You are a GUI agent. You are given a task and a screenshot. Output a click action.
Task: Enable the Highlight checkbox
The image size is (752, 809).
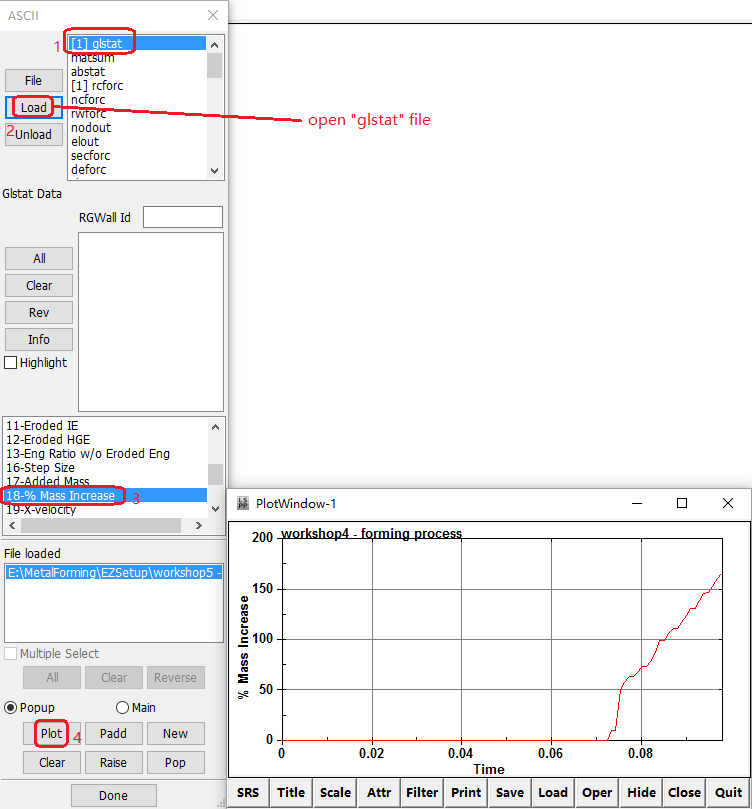(x=10, y=362)
